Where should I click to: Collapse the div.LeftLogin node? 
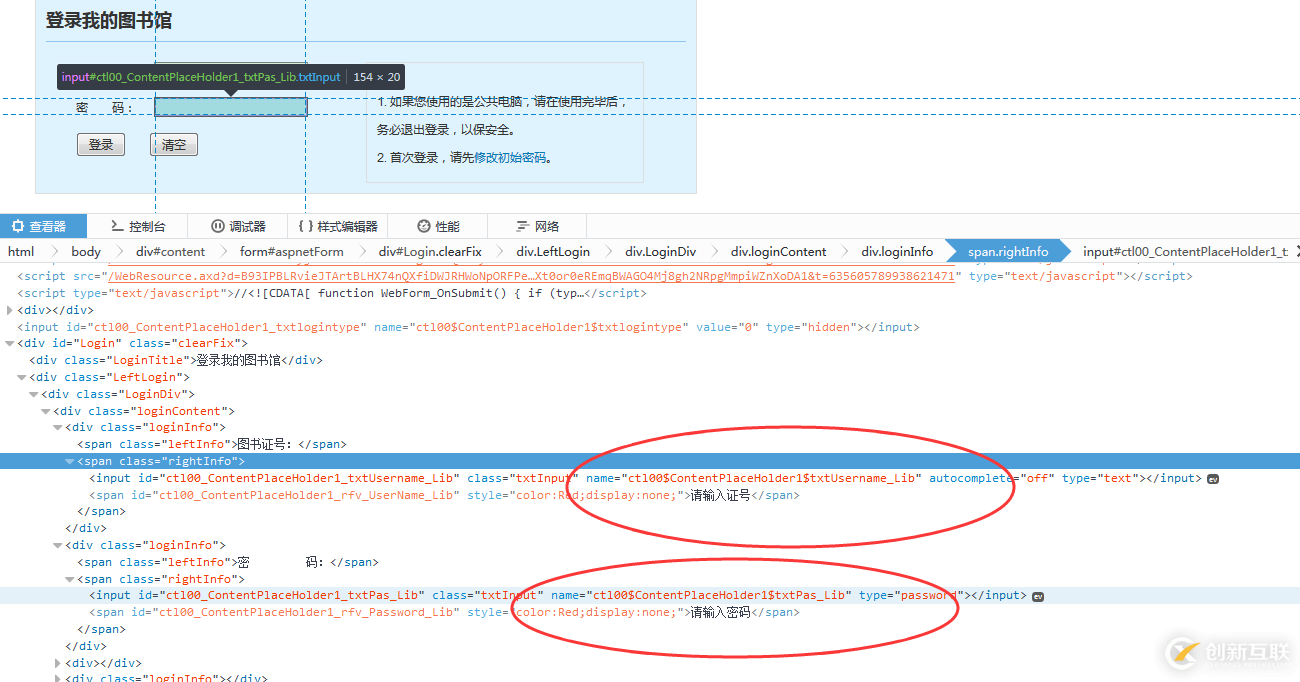(x=22, y=376)
